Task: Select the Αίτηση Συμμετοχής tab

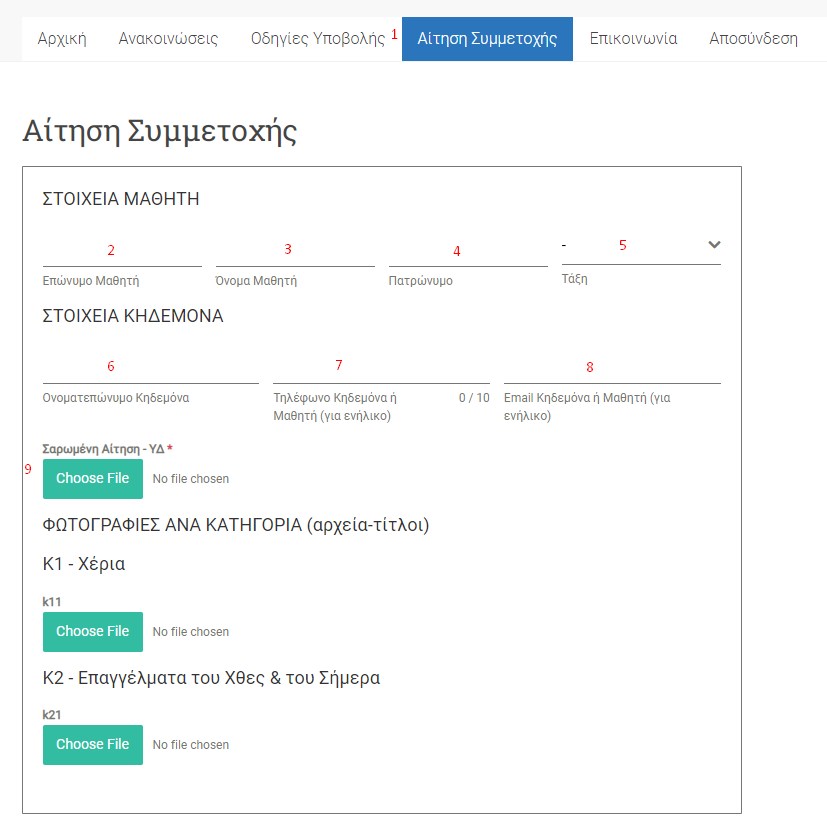Action: 487,39
